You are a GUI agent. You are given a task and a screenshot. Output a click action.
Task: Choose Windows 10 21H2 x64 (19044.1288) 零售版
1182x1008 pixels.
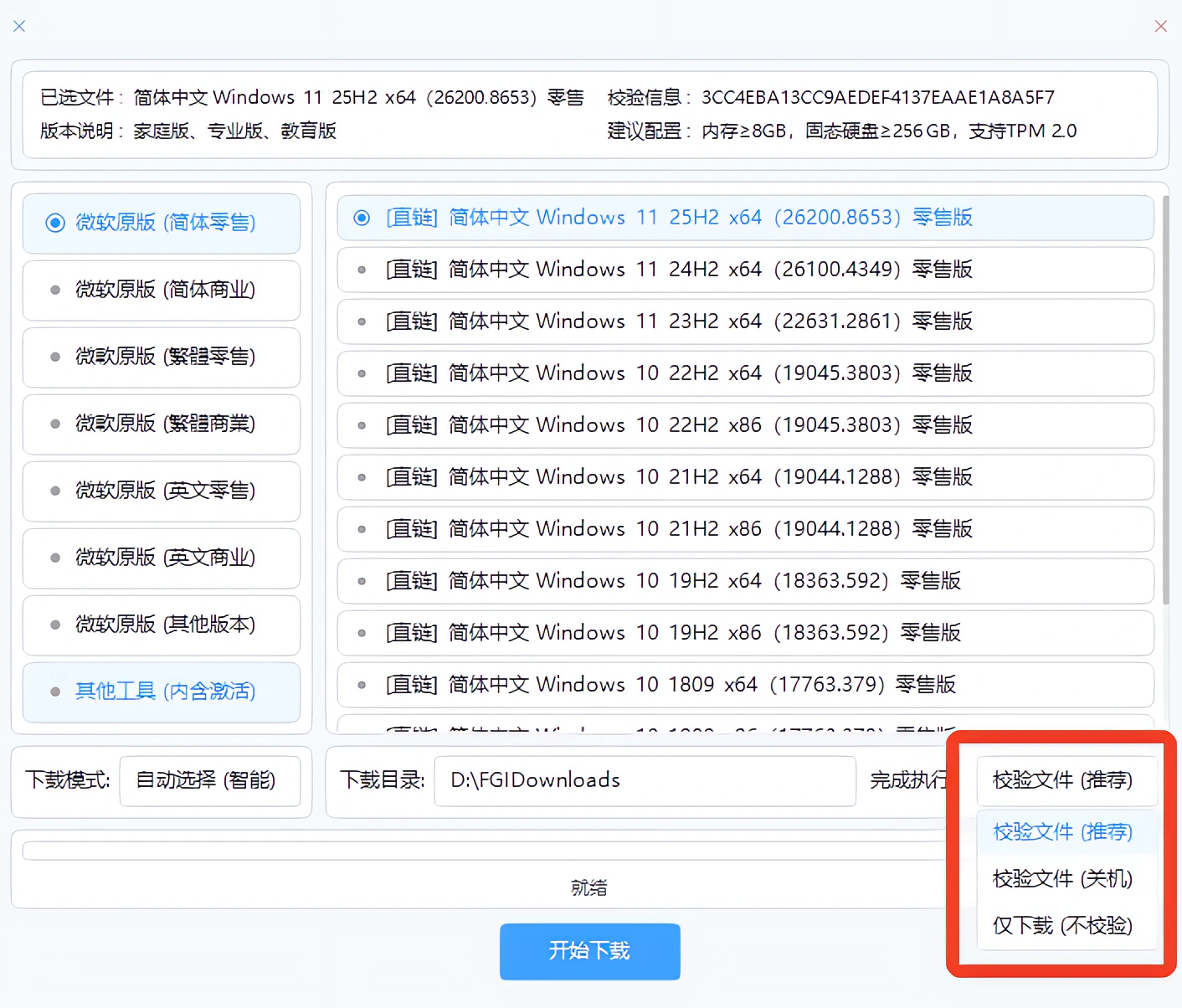pos(745,477)
